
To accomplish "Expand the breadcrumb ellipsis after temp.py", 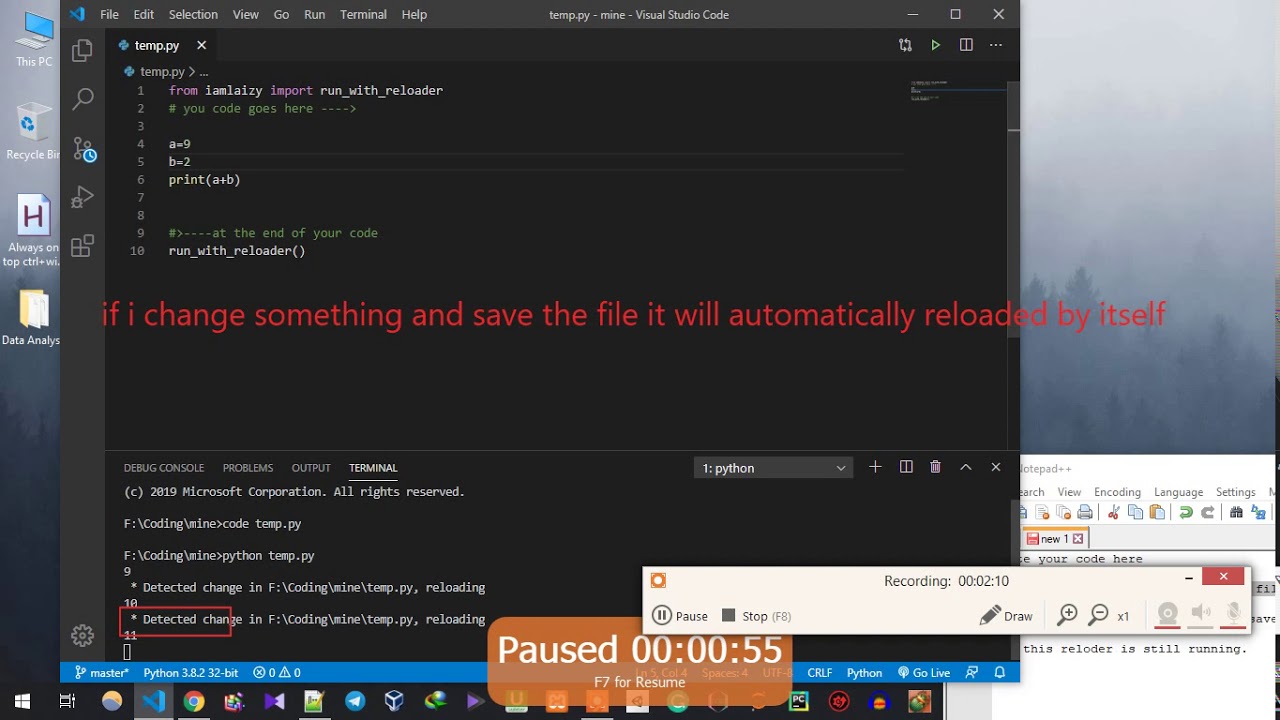I will (204, 72).
